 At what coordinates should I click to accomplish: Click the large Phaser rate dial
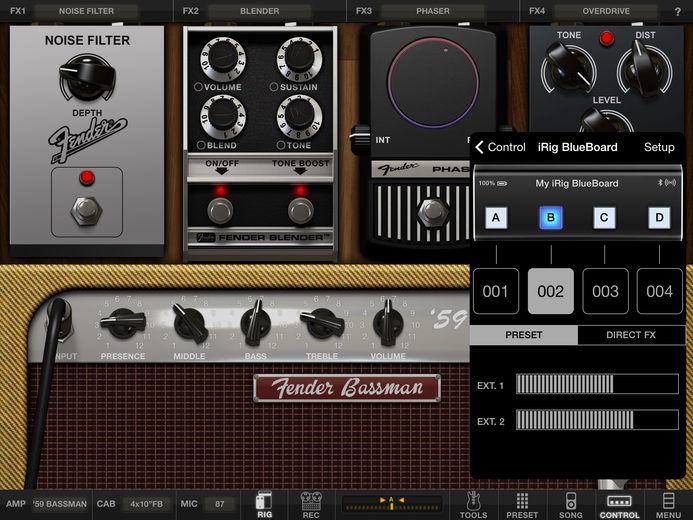point(433,83)
